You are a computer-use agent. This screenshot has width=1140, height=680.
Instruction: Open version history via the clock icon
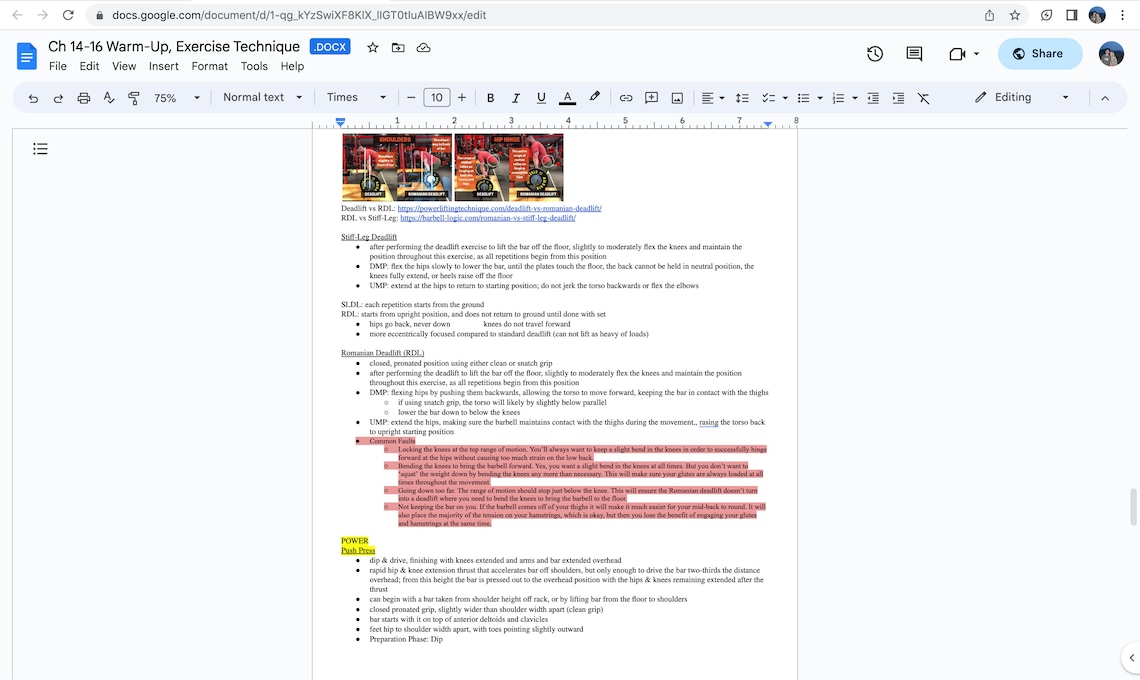[x=874, y=54]
